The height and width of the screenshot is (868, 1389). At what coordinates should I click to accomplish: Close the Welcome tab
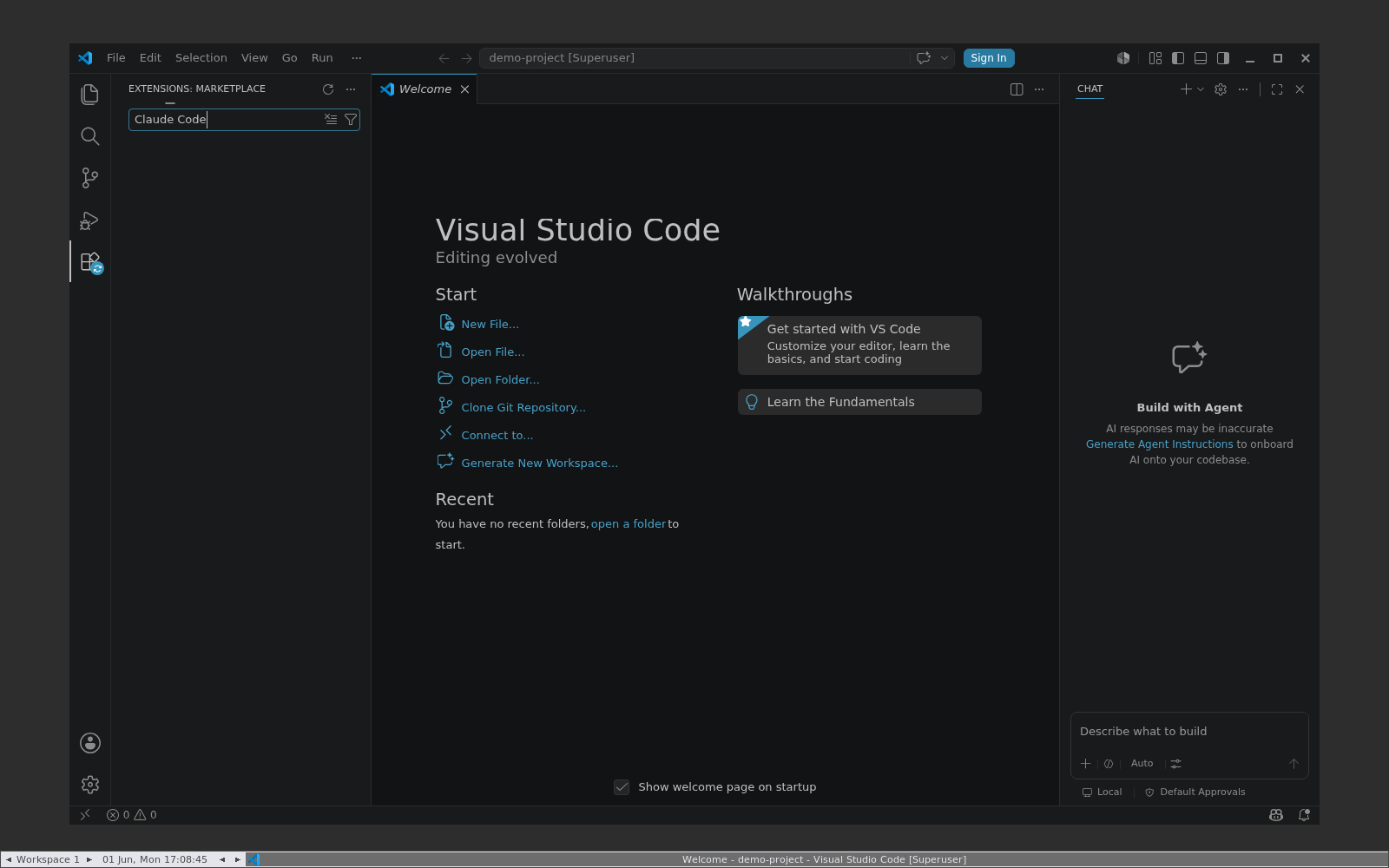click(x=464, y=89)
